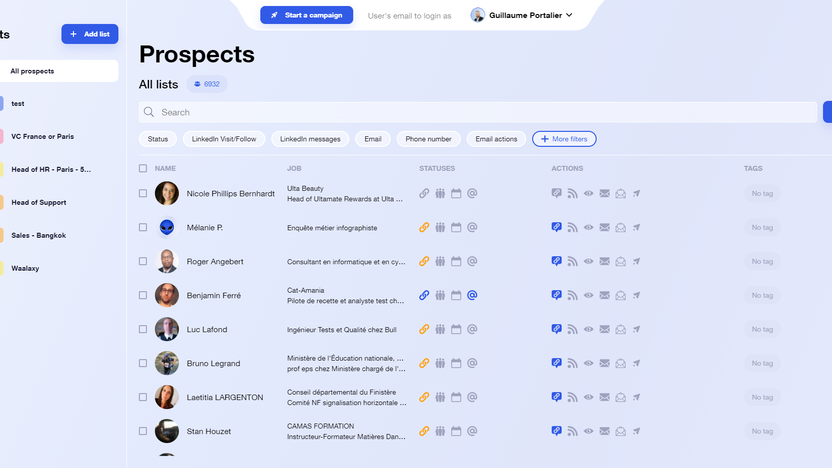Open Roger Angebert's prospect name
This screenshot has height=468, width=832.
coord(215,262)
